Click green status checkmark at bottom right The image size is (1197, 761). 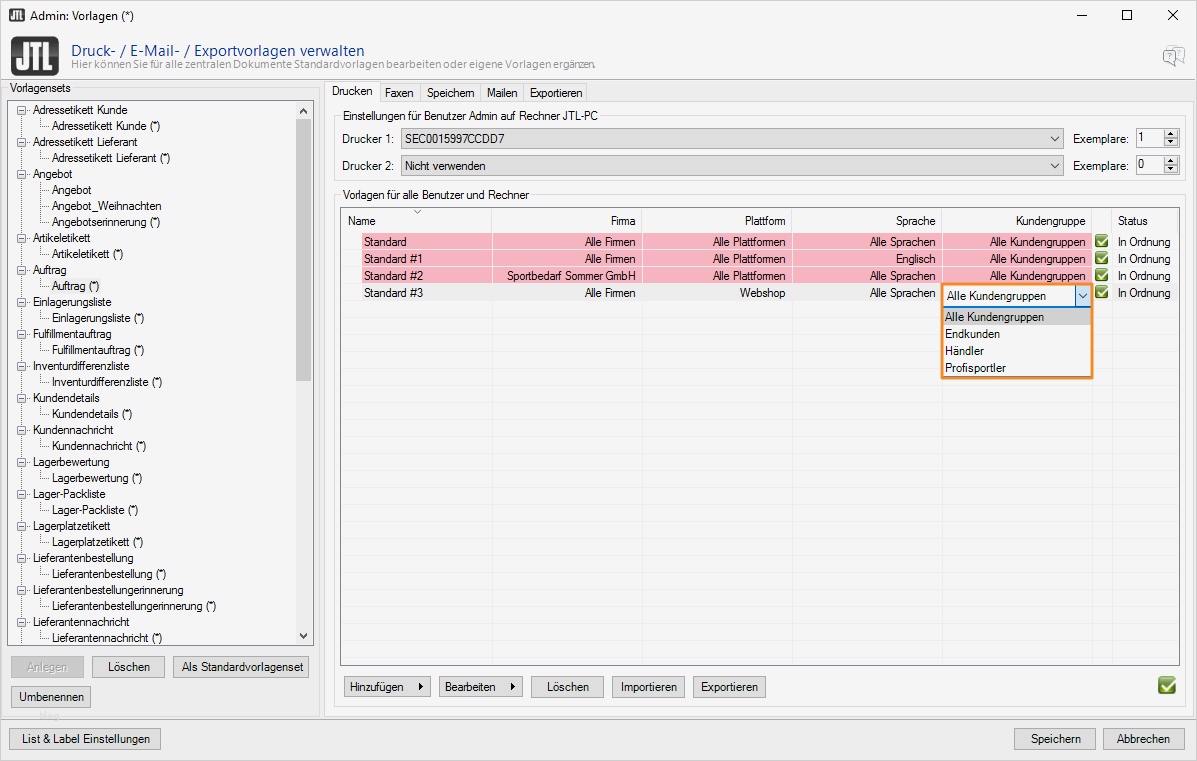1166,685
